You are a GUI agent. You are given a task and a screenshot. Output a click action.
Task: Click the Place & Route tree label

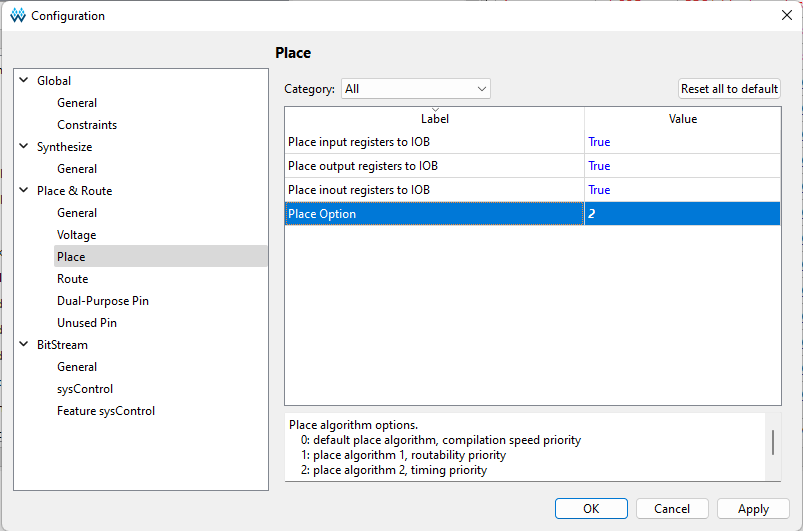point(74,191)
